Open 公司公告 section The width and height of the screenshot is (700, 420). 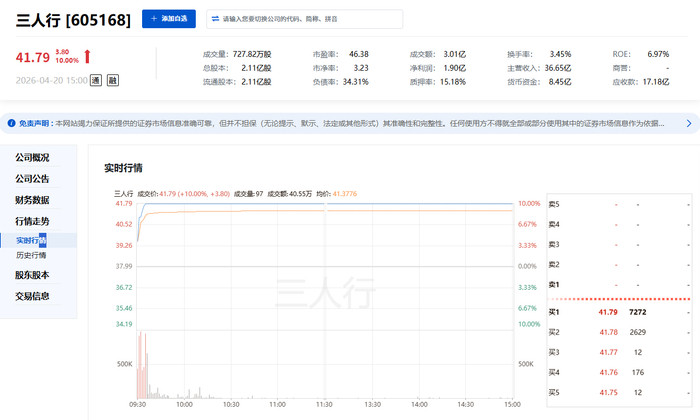pos(32,179)
